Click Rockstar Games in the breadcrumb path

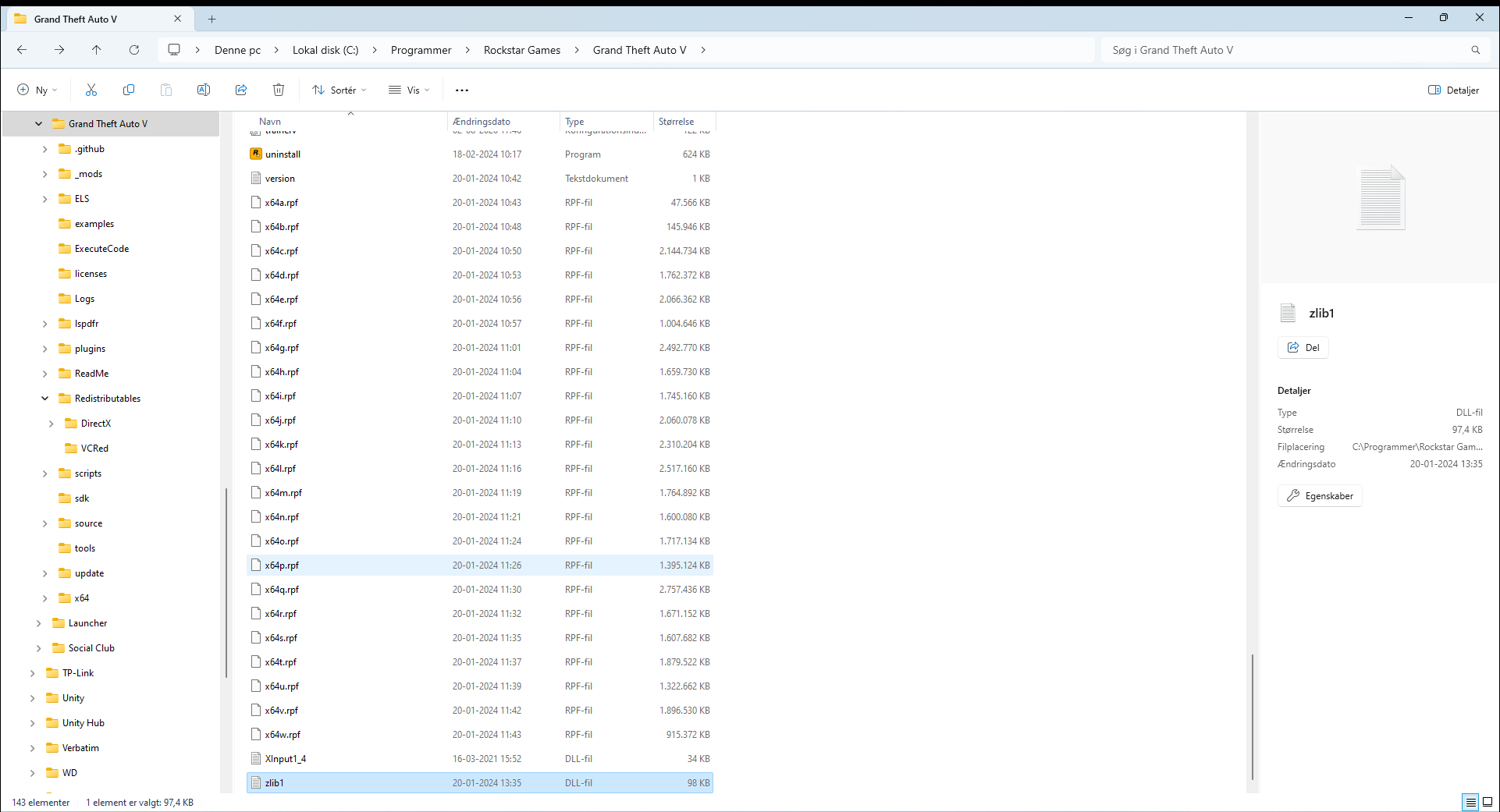pos(521,50)
